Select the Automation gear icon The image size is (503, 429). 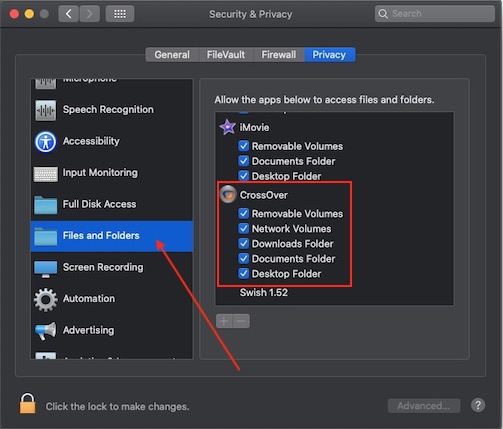point(46,300)
